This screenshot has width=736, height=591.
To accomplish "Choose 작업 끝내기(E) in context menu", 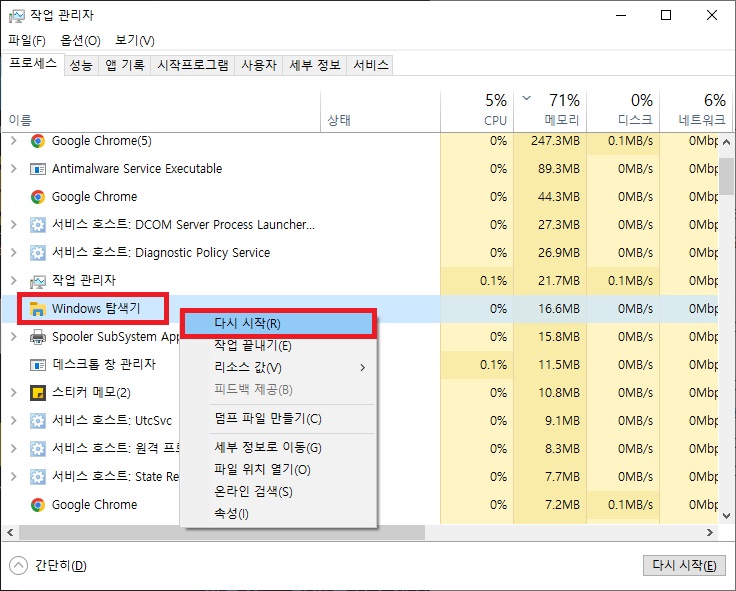I will tap(279, 346).
